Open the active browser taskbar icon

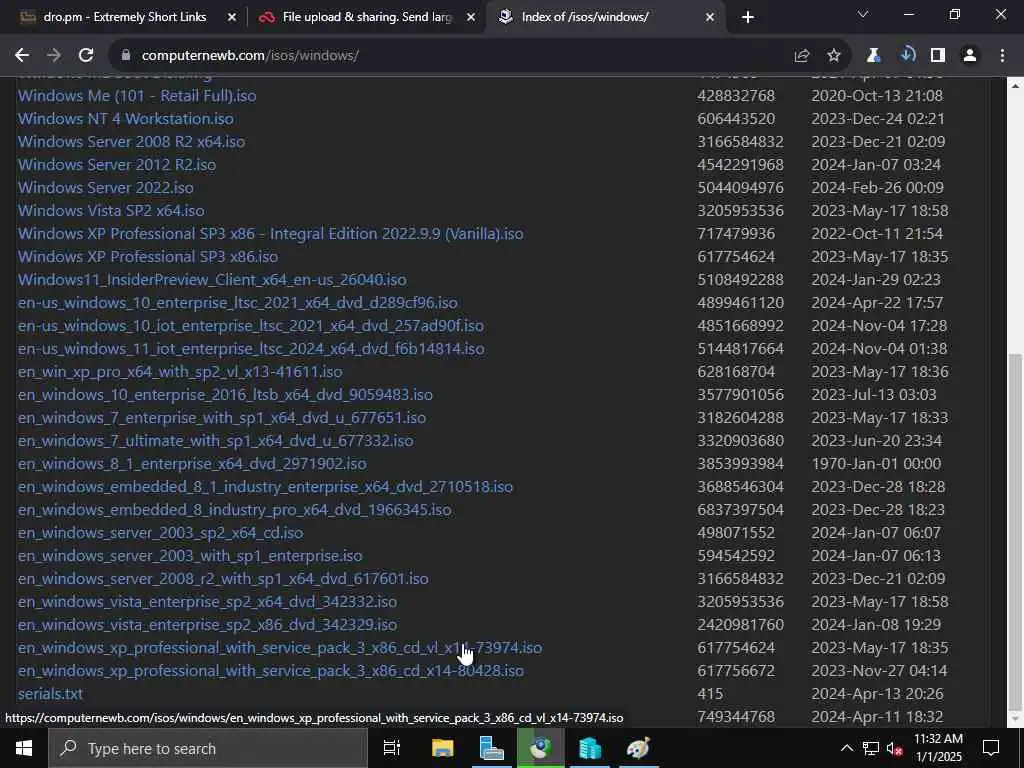point(540,748)
